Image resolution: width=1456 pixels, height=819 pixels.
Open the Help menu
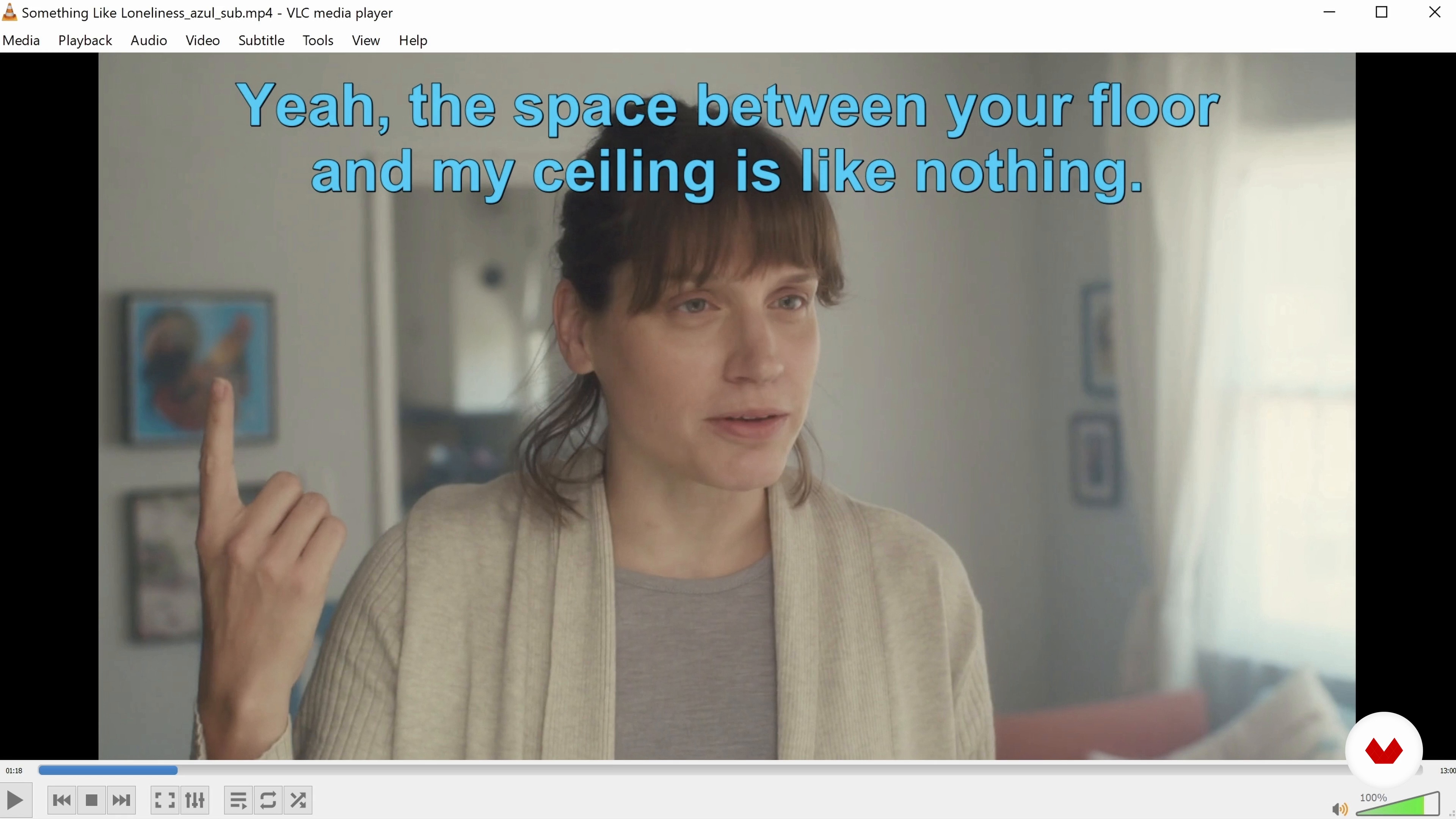pyautogui.click(x=413, y=40)
